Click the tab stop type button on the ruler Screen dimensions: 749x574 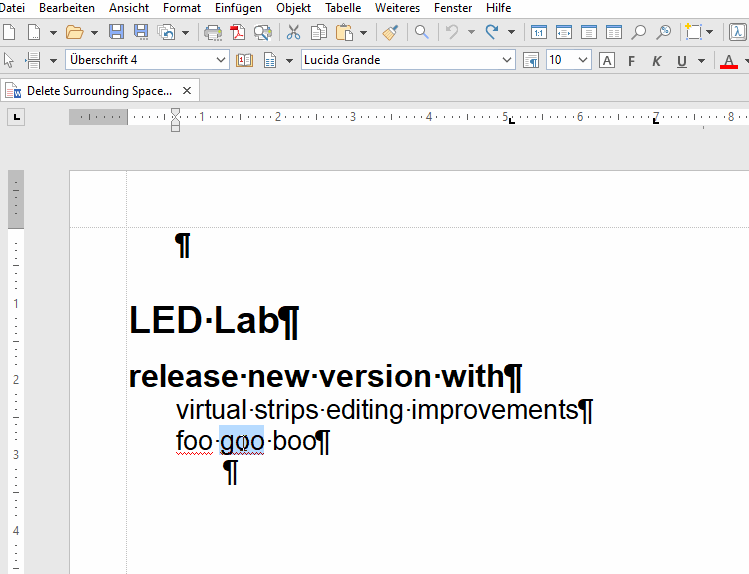[16, 118]
